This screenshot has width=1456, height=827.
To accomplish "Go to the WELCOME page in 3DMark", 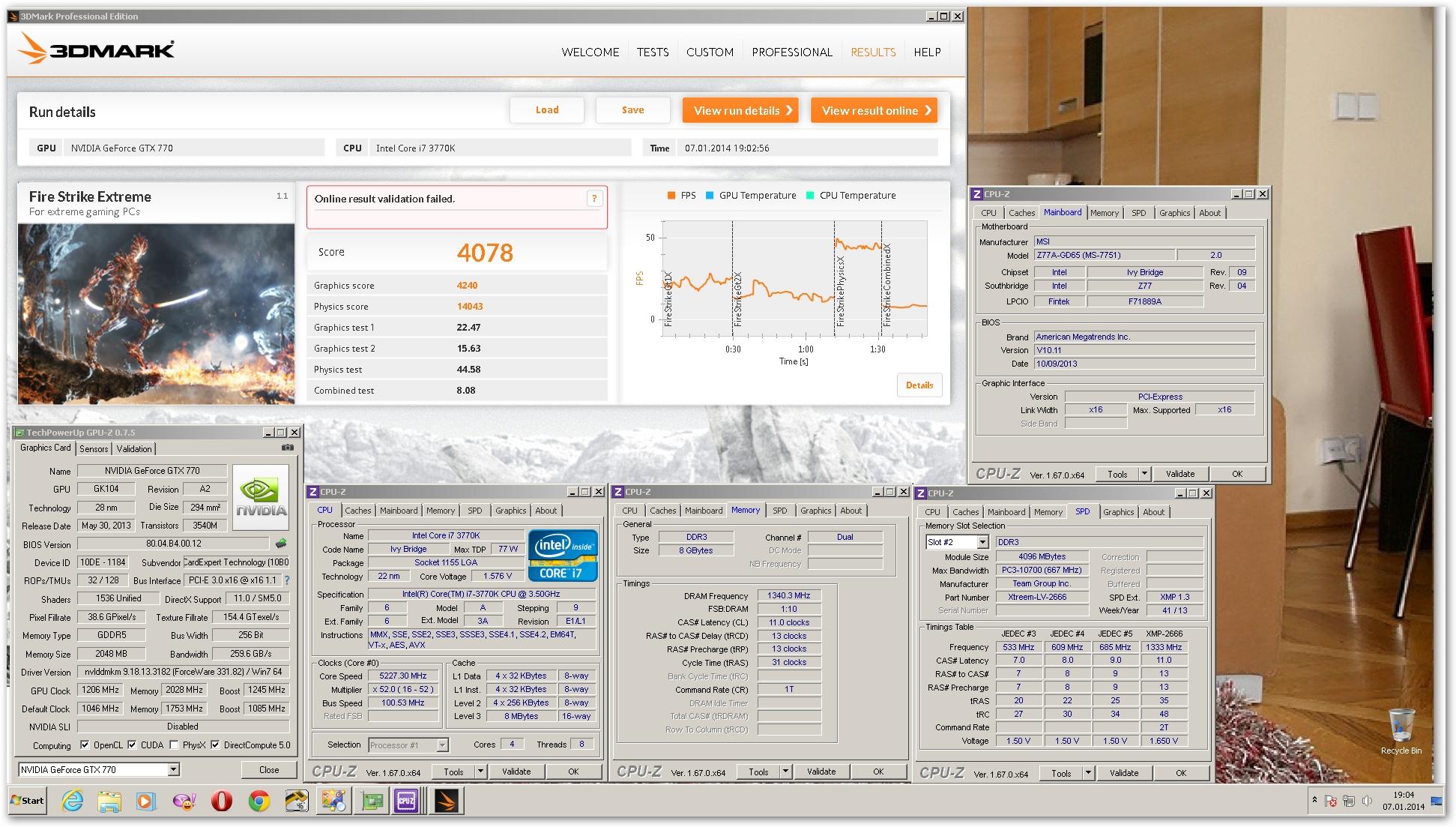I will click(590, 52).
